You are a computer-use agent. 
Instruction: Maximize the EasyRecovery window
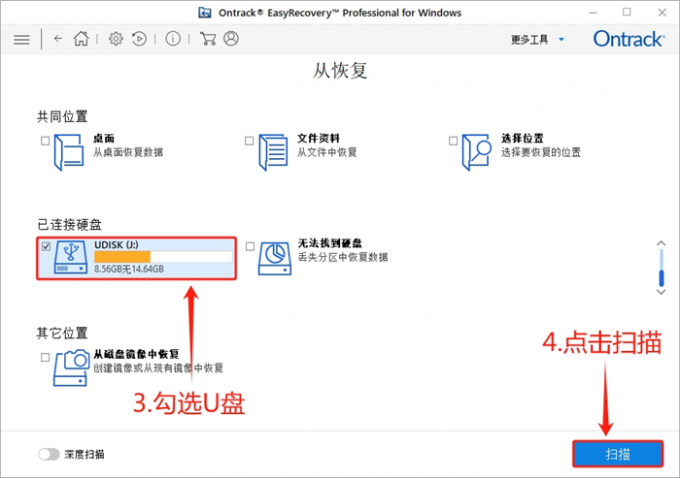pos(627,12)
